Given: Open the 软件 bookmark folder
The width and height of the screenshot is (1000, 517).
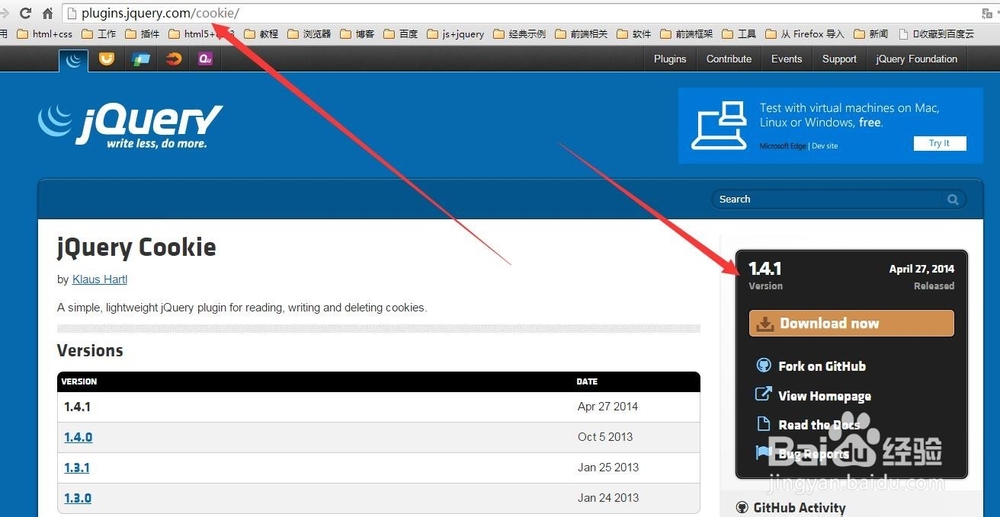Looking at the screenshot, I should (633, 34).
